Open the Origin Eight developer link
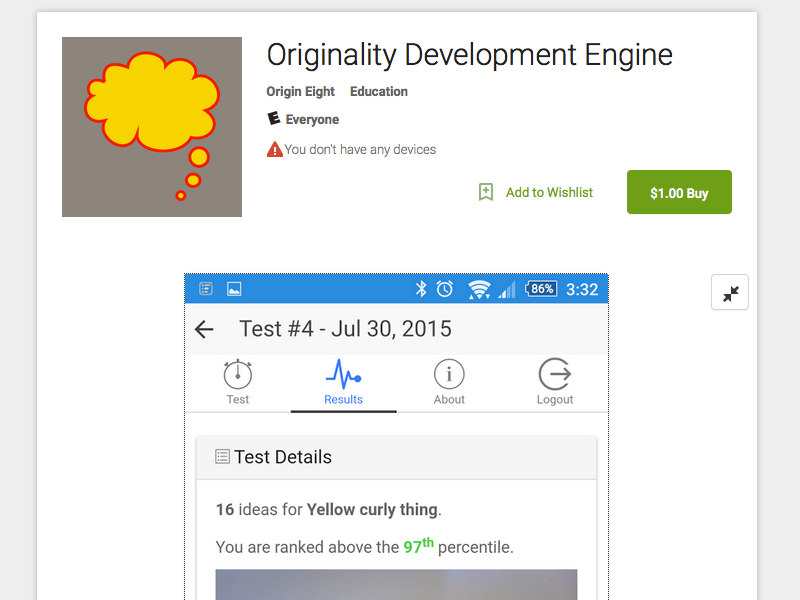 [x=301, y=91]
